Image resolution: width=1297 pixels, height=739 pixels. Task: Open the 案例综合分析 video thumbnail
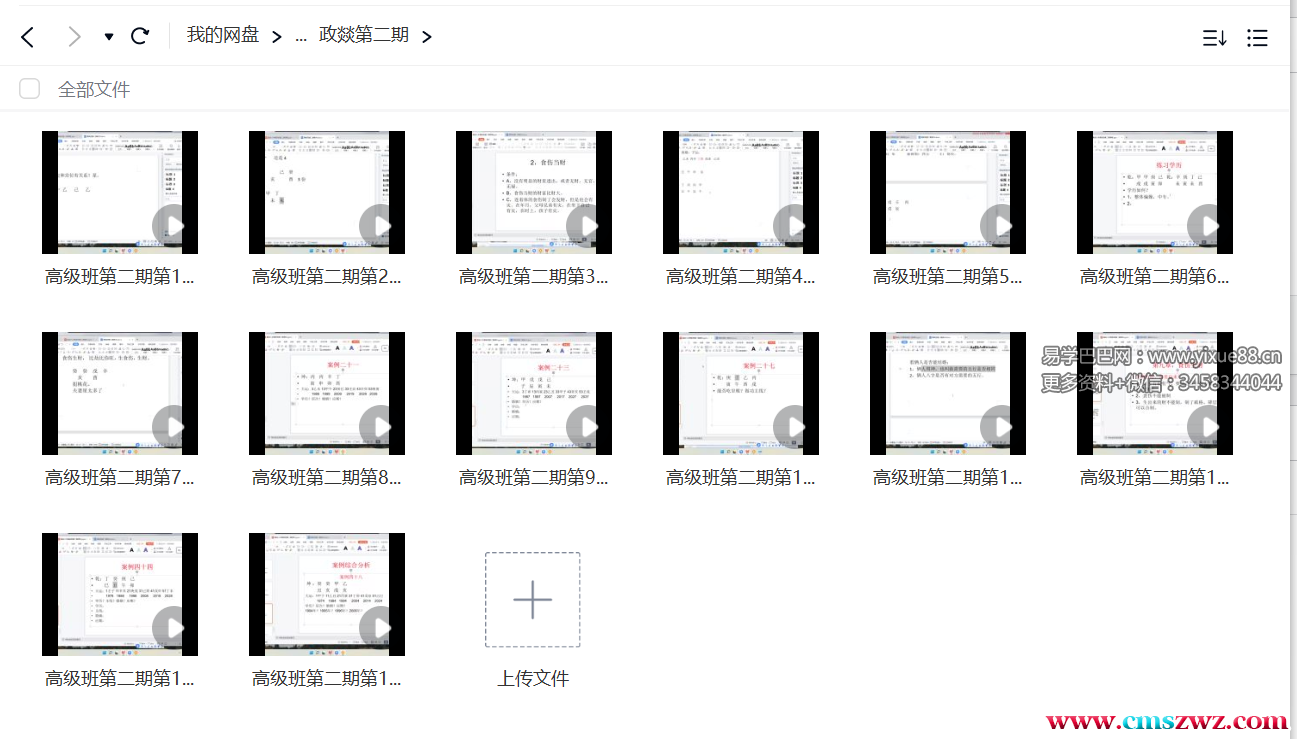327,594
